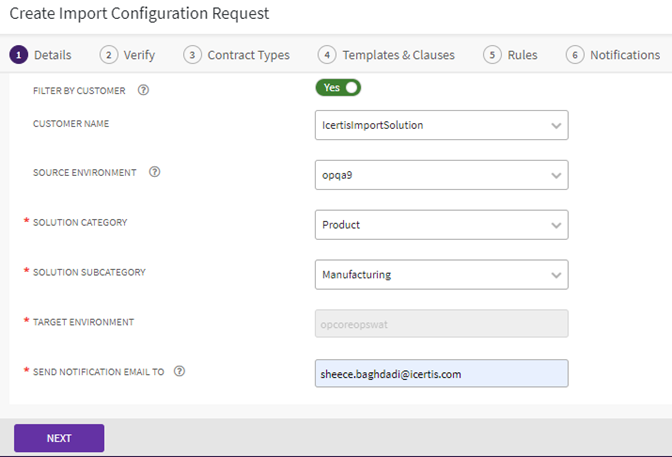This screenshot has height=457, width=672.
Task: Click help icon beside Send Notification Email To
Action: click(x=180, y=371)
